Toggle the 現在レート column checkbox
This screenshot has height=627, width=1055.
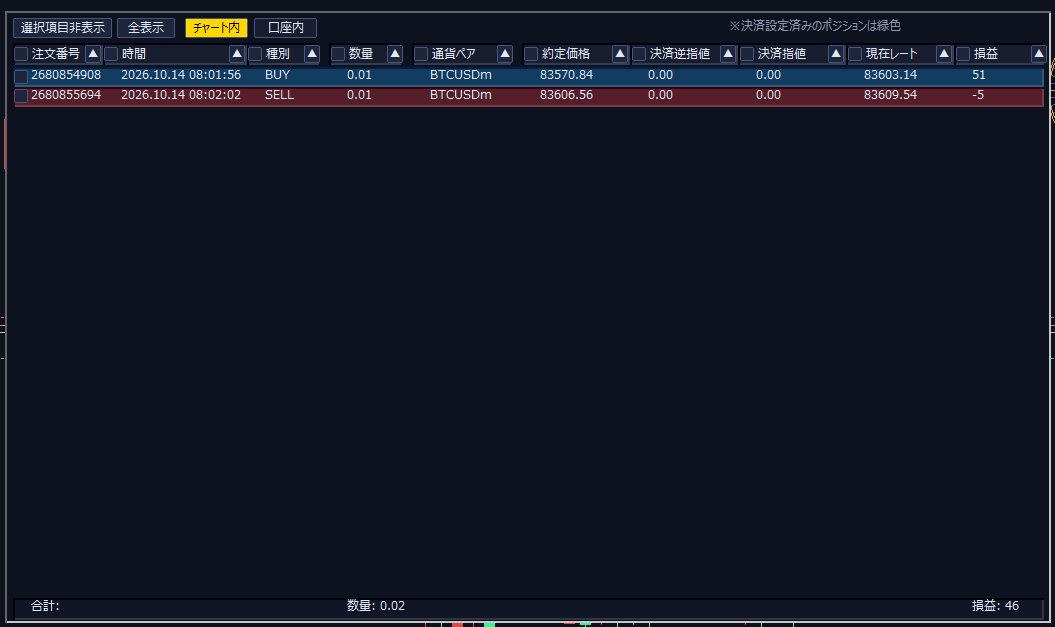(x=855, y=54)
